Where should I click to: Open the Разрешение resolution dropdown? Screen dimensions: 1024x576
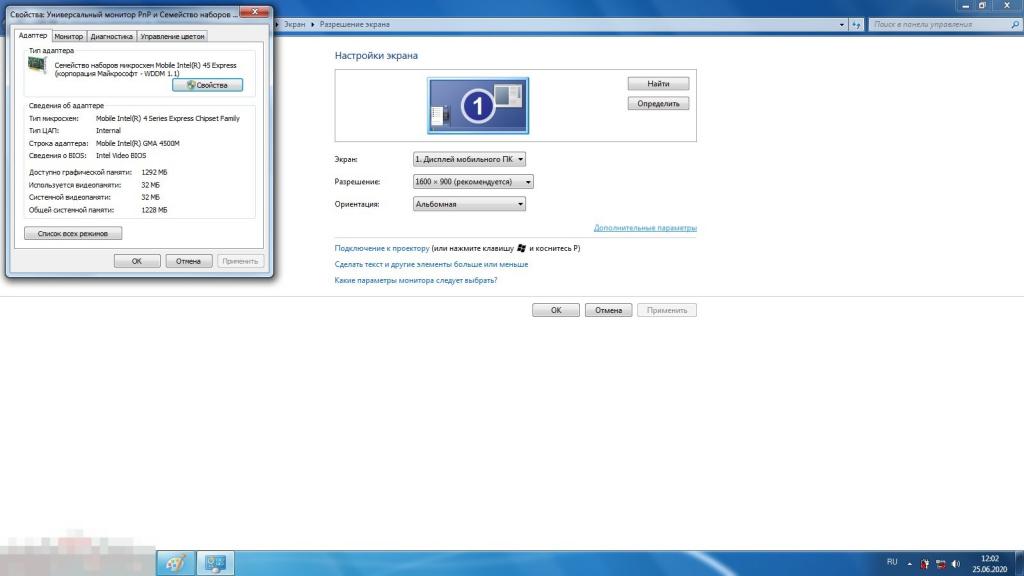pos(473,182)
